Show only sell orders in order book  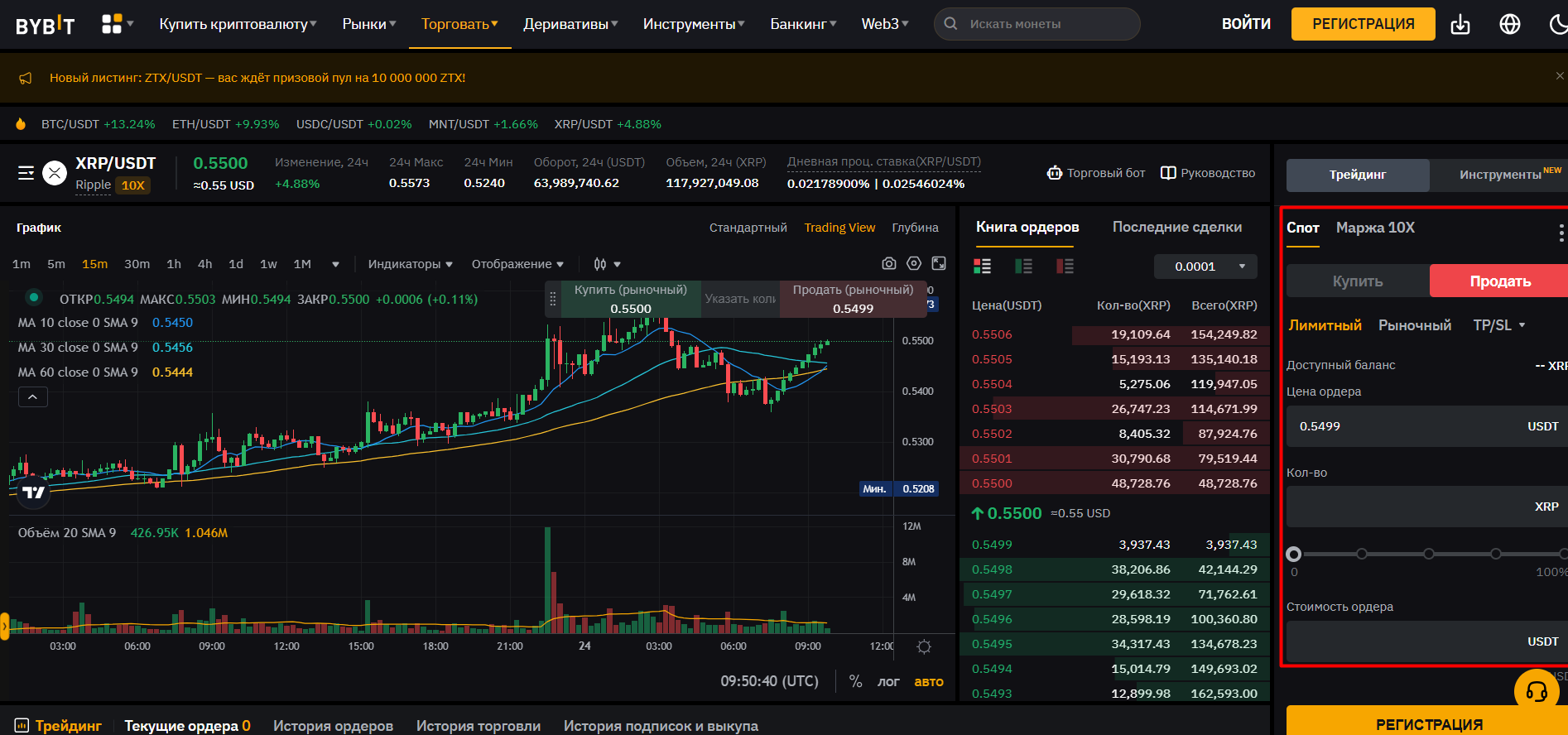(1065, 266)
